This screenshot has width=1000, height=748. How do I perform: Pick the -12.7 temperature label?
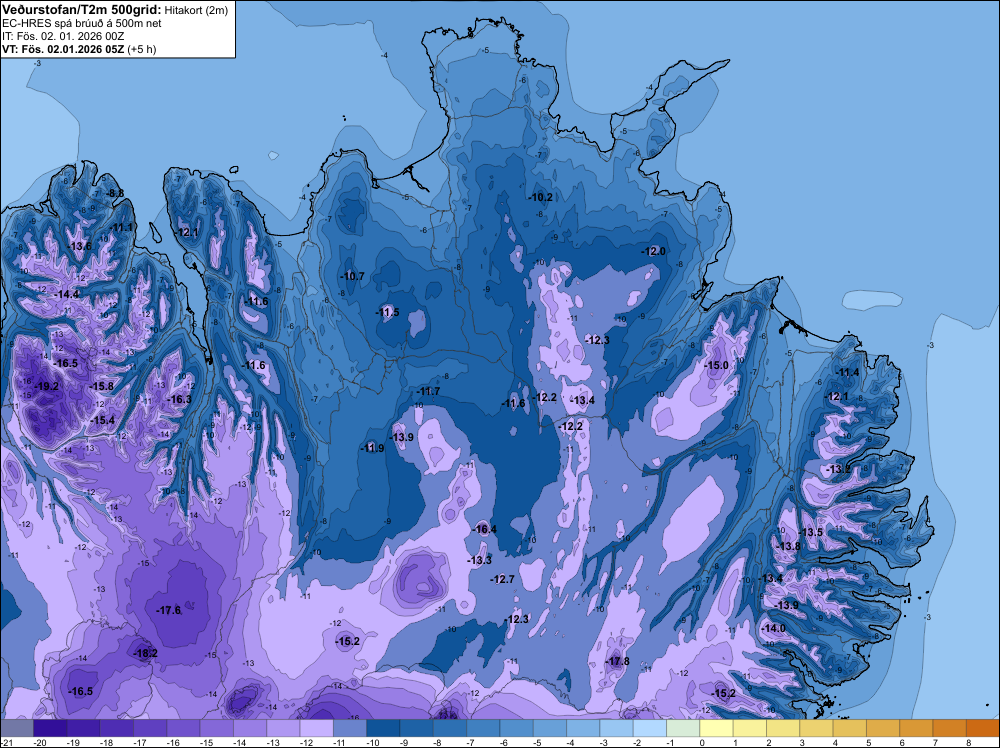pos(502,579)
